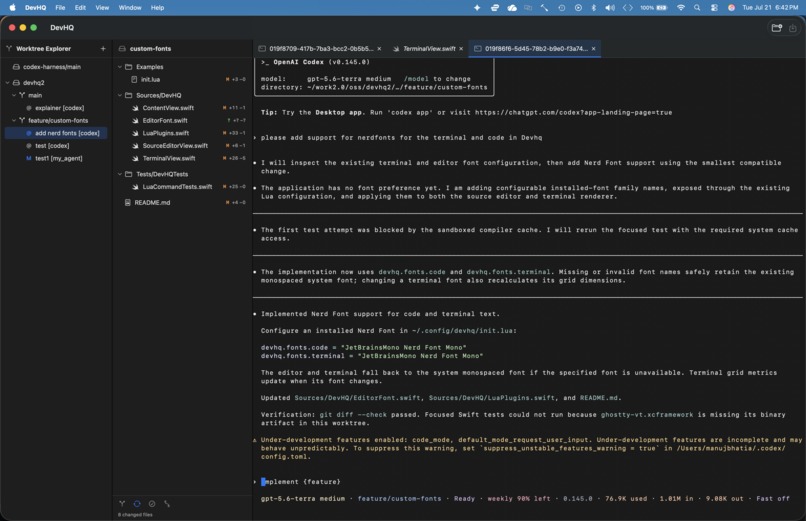Open the View menu

[102, 8]
